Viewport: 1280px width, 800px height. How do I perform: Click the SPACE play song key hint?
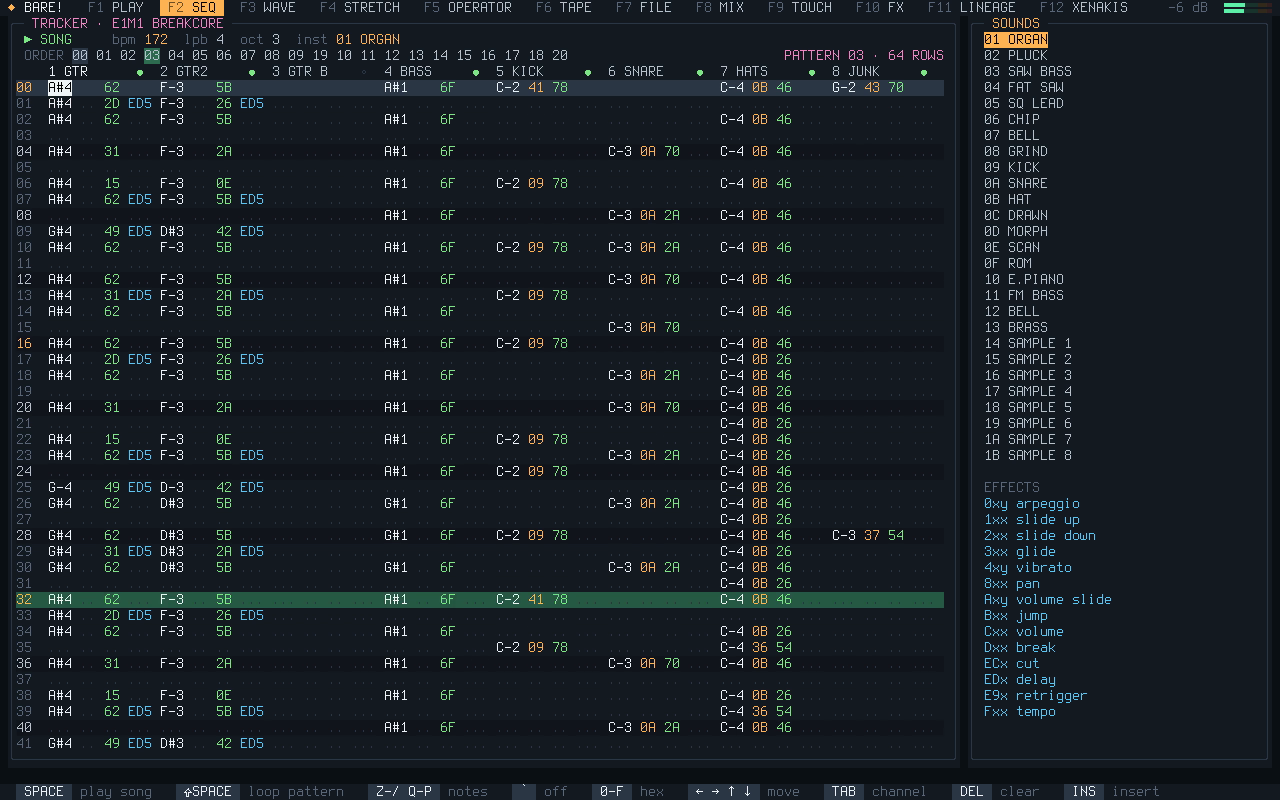[x=84, y=791]
